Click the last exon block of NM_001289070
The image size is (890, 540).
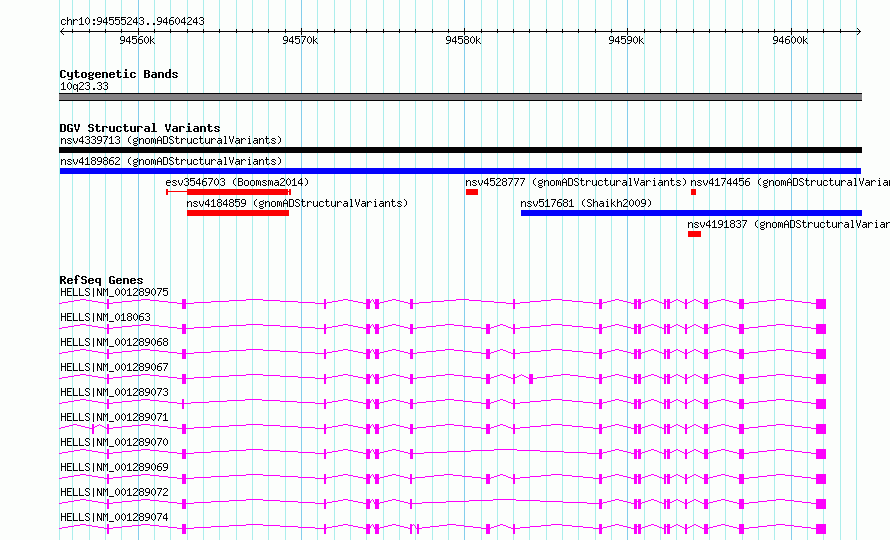click(821, 454)
